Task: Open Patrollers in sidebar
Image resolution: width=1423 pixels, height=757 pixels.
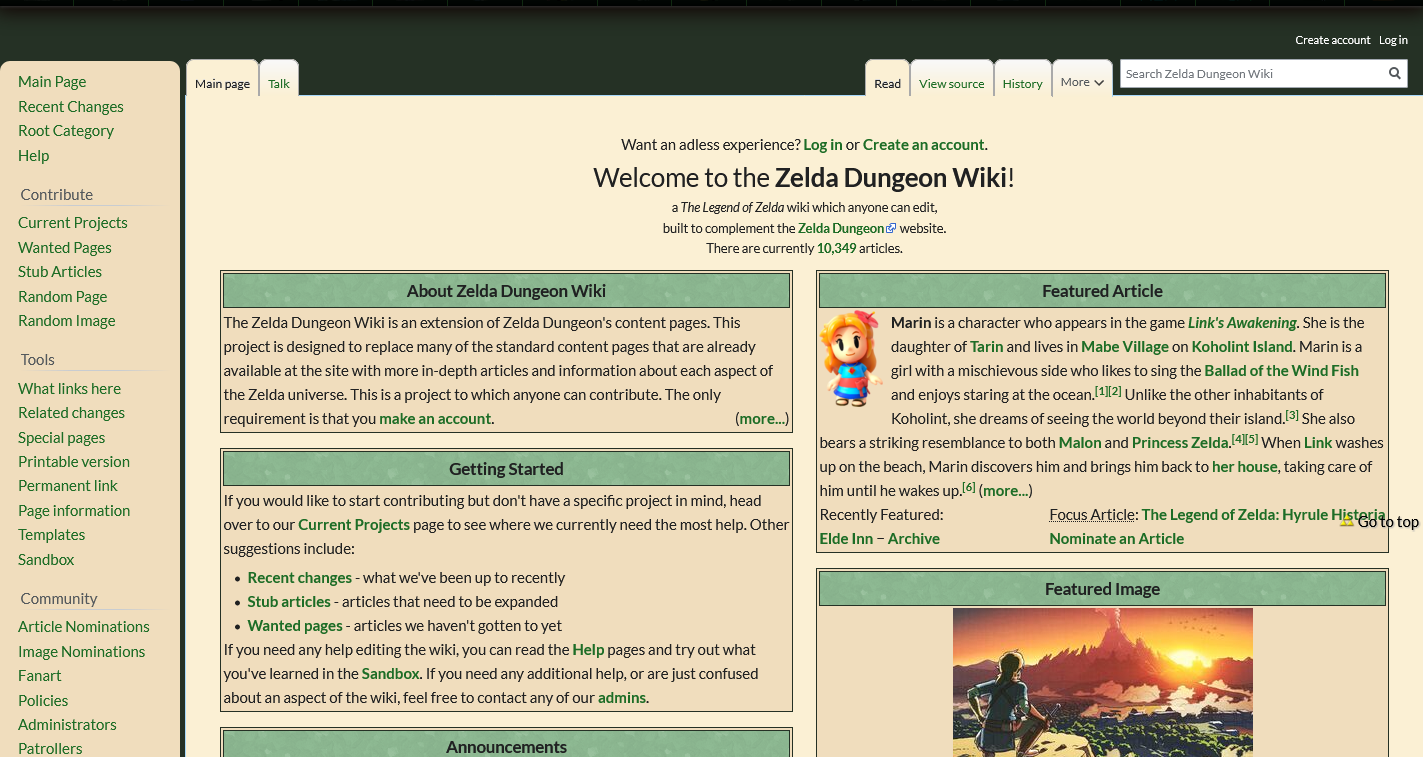Action: click(50, 748)
